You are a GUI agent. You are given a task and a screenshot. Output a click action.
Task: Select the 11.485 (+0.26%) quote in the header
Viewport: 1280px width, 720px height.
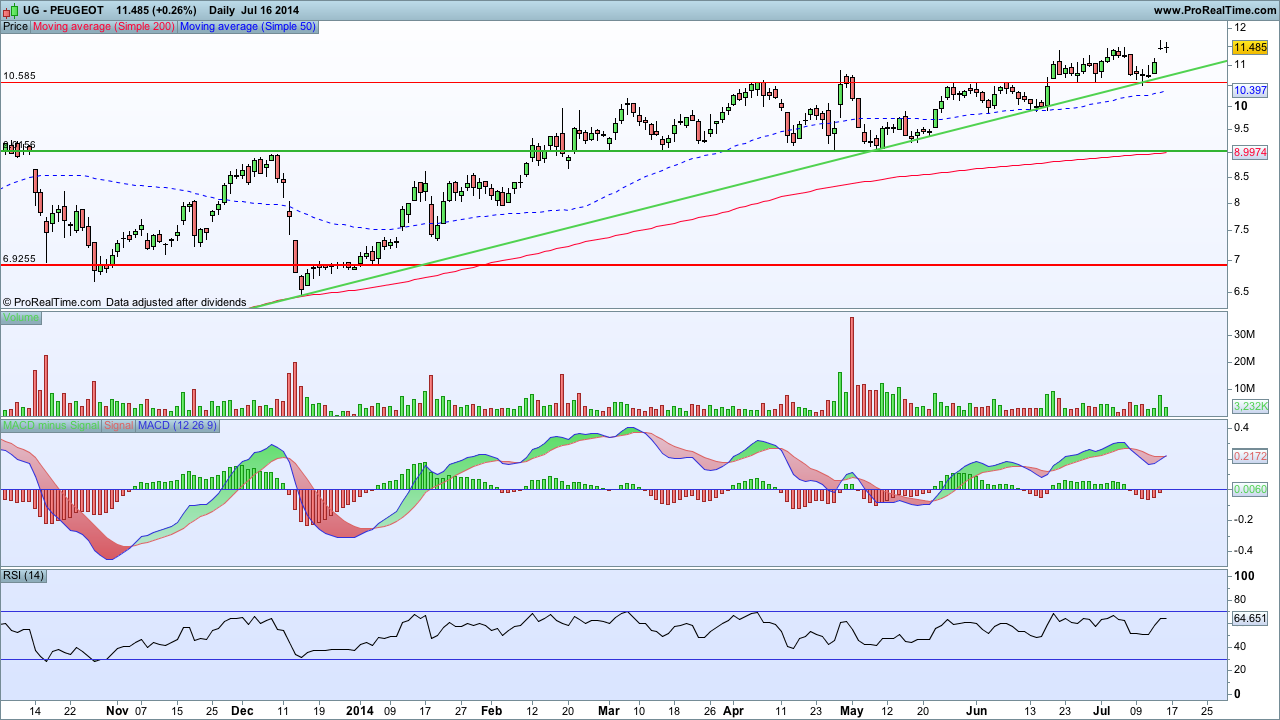pyautogui.click(x=157, y=10)
